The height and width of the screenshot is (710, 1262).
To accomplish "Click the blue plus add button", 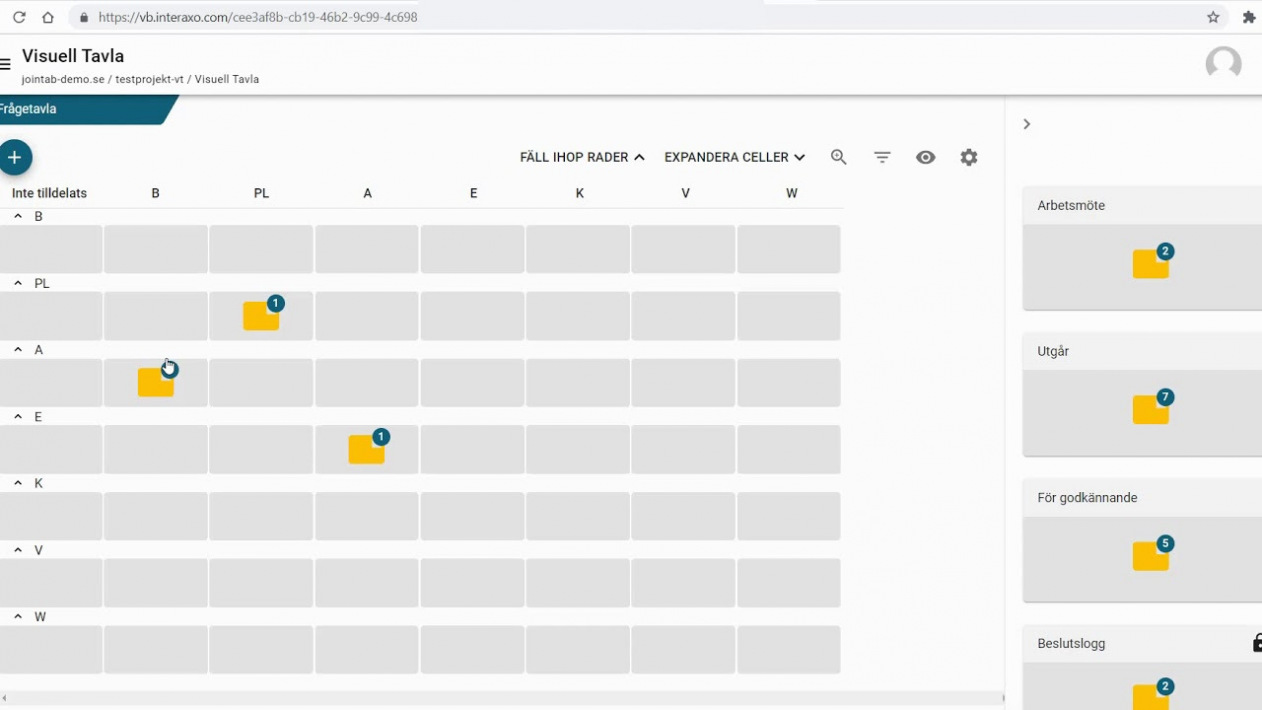I will [15, 158].
